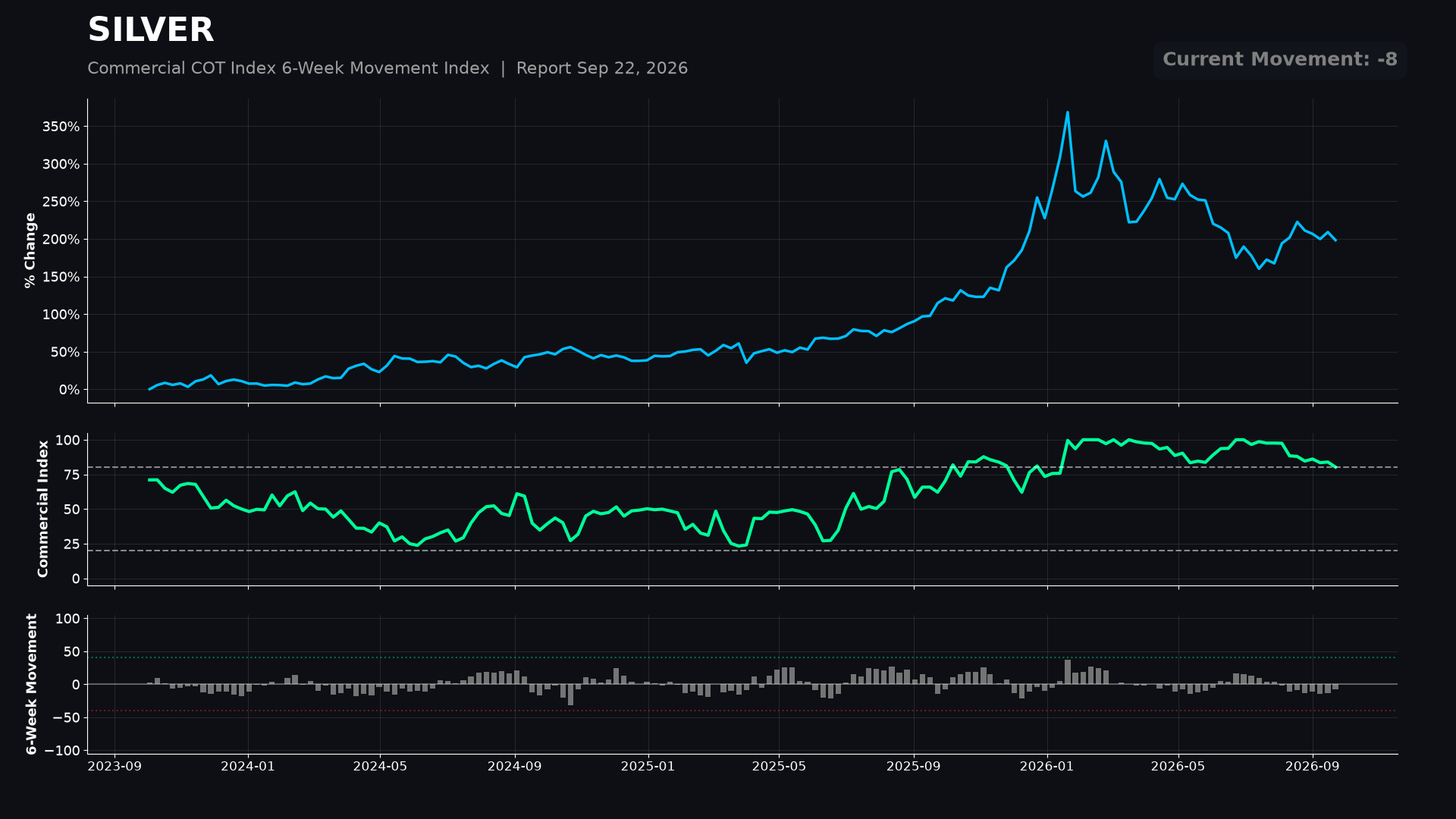Click the 0% tick label on price axis

69,390
